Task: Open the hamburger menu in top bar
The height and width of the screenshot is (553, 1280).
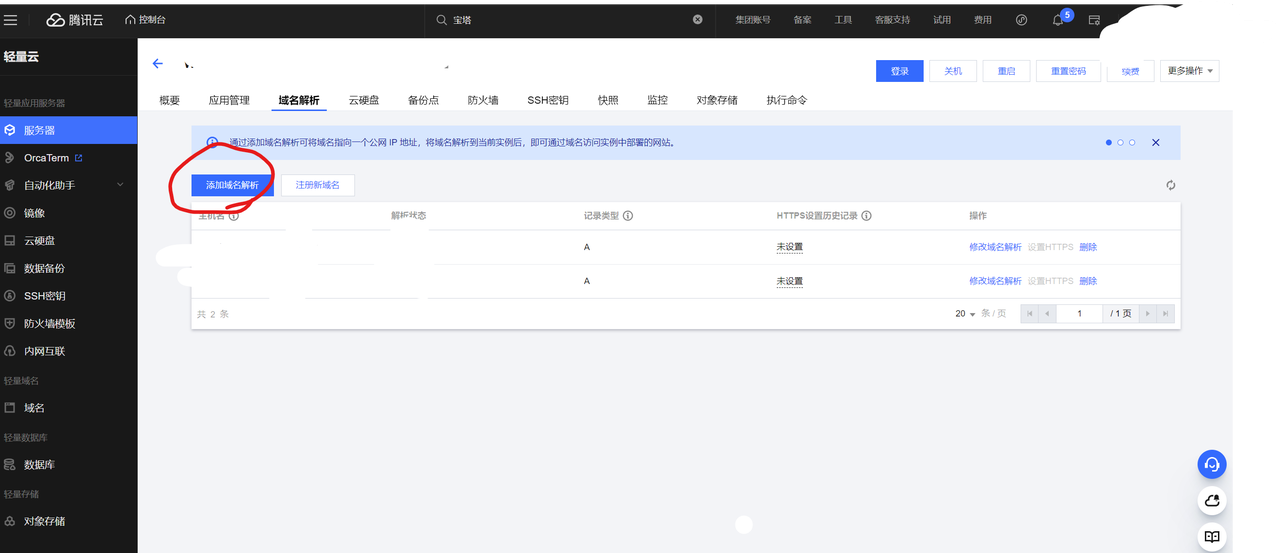Action: 11,20
